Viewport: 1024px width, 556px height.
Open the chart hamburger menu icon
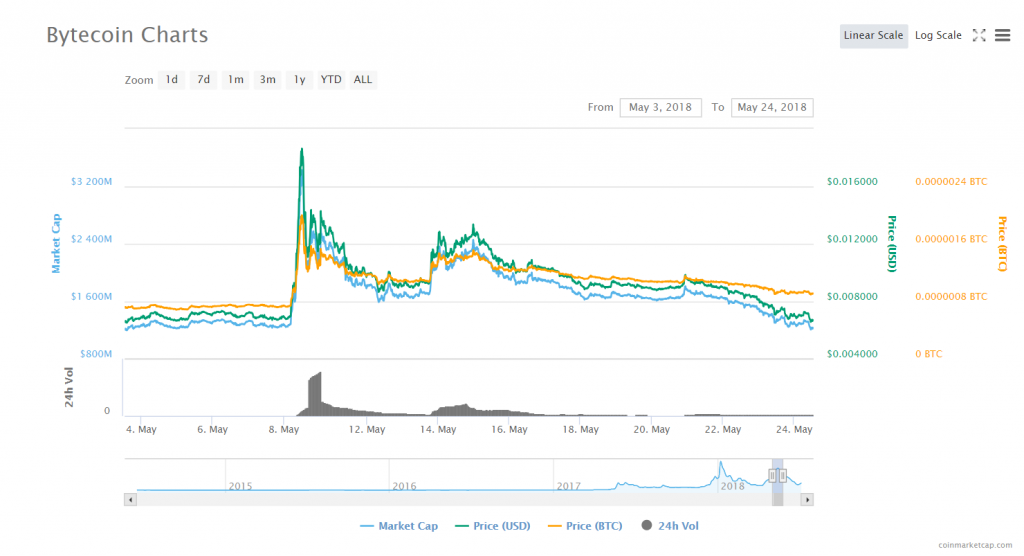coord(1002,35)
